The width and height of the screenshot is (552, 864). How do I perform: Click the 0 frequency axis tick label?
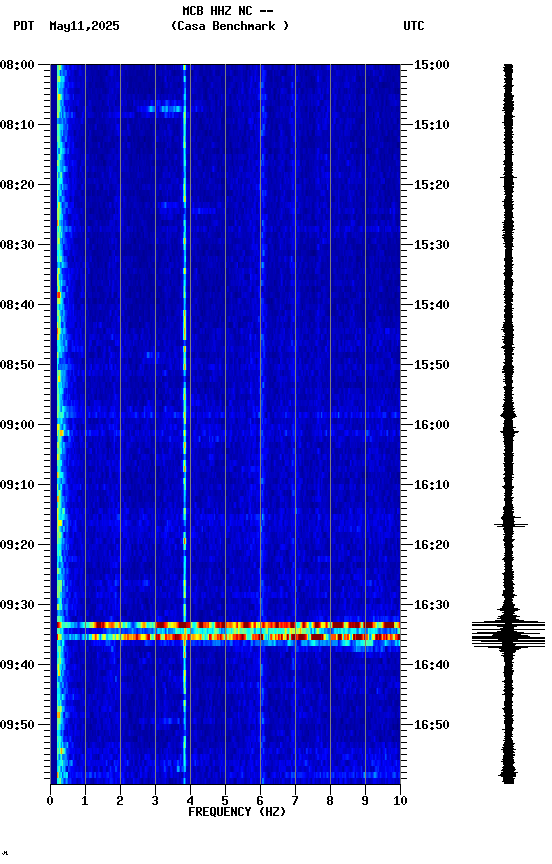click(50, 801)
